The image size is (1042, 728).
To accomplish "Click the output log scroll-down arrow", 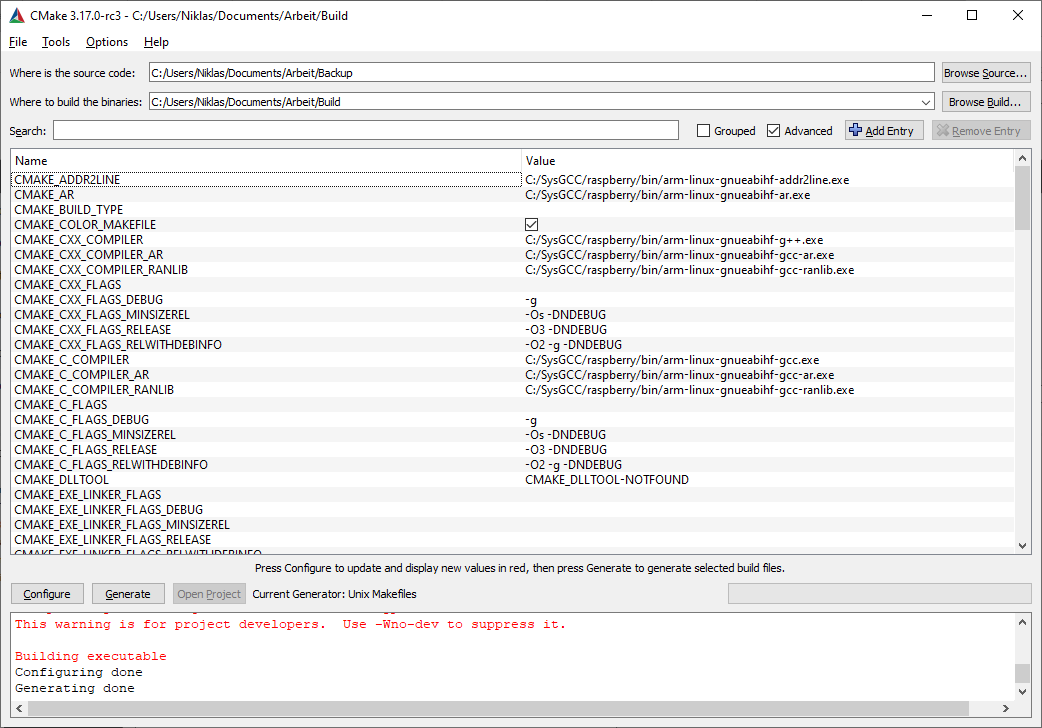I will [x=1022, y=691].
